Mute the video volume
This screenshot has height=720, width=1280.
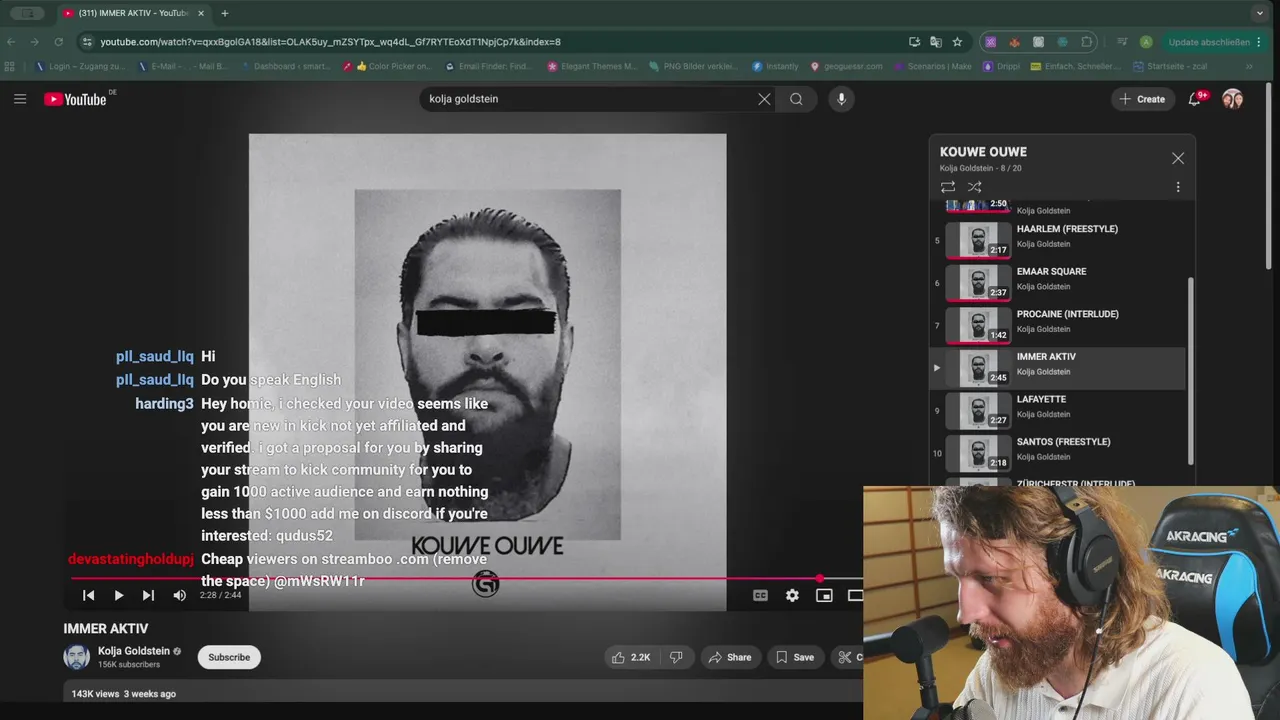[x=179, y=595]
